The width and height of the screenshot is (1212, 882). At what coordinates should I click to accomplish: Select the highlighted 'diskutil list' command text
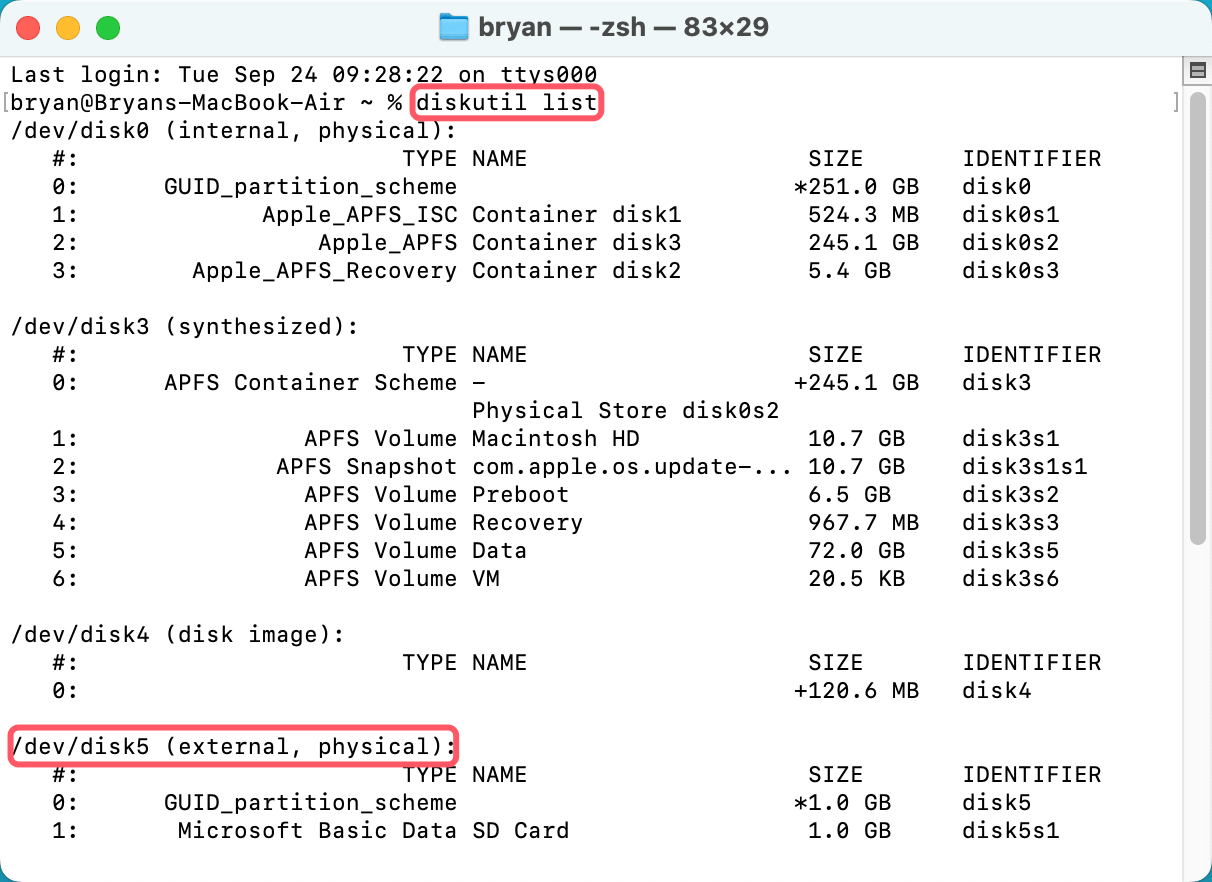click(x=505, y=102)
